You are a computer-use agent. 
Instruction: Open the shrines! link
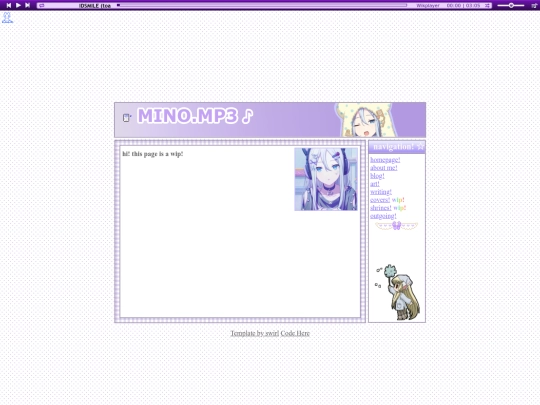coord(381,208)
